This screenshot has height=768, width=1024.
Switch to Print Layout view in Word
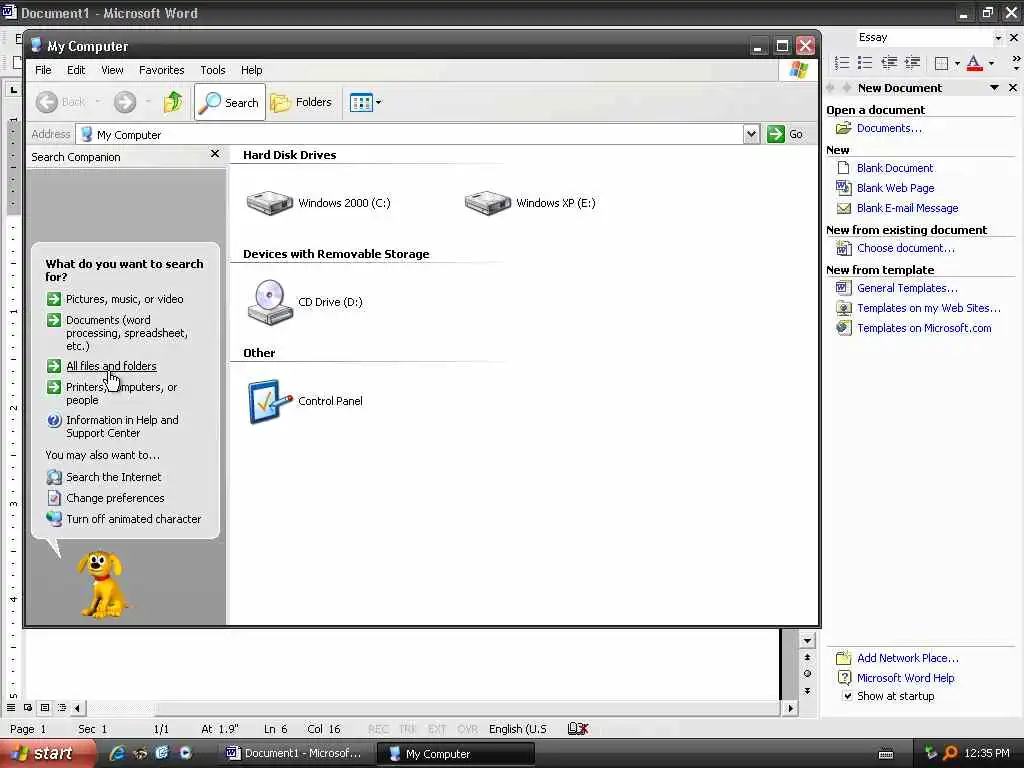pyautogui.click(x=45, y=707)
